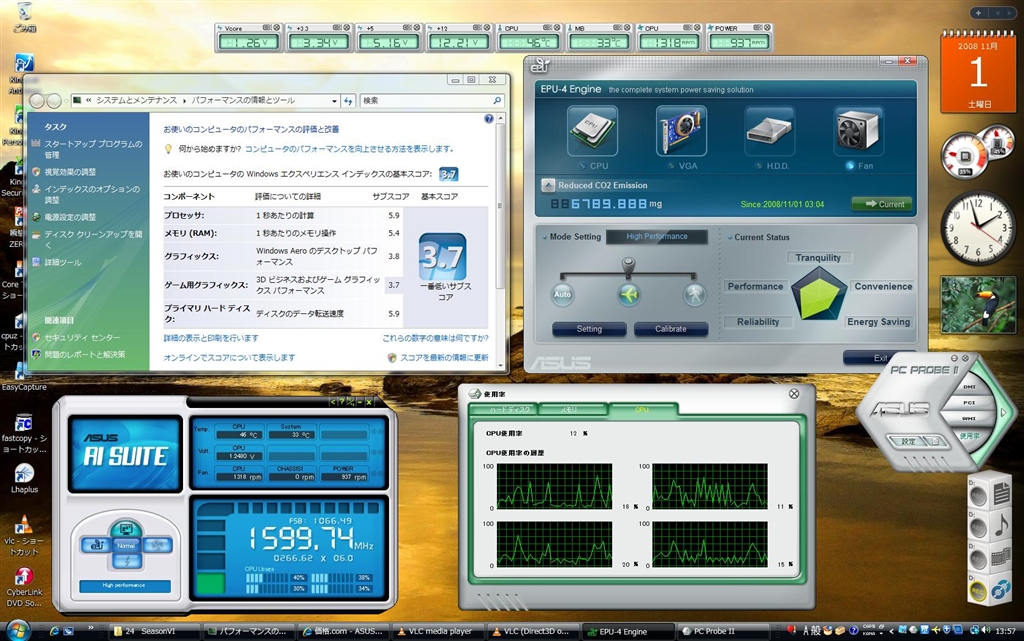The height and width of the screenshot is (641, 1024).
Task: Toggle the yellow REC button beside disc icon
Action: click(978, 591)
